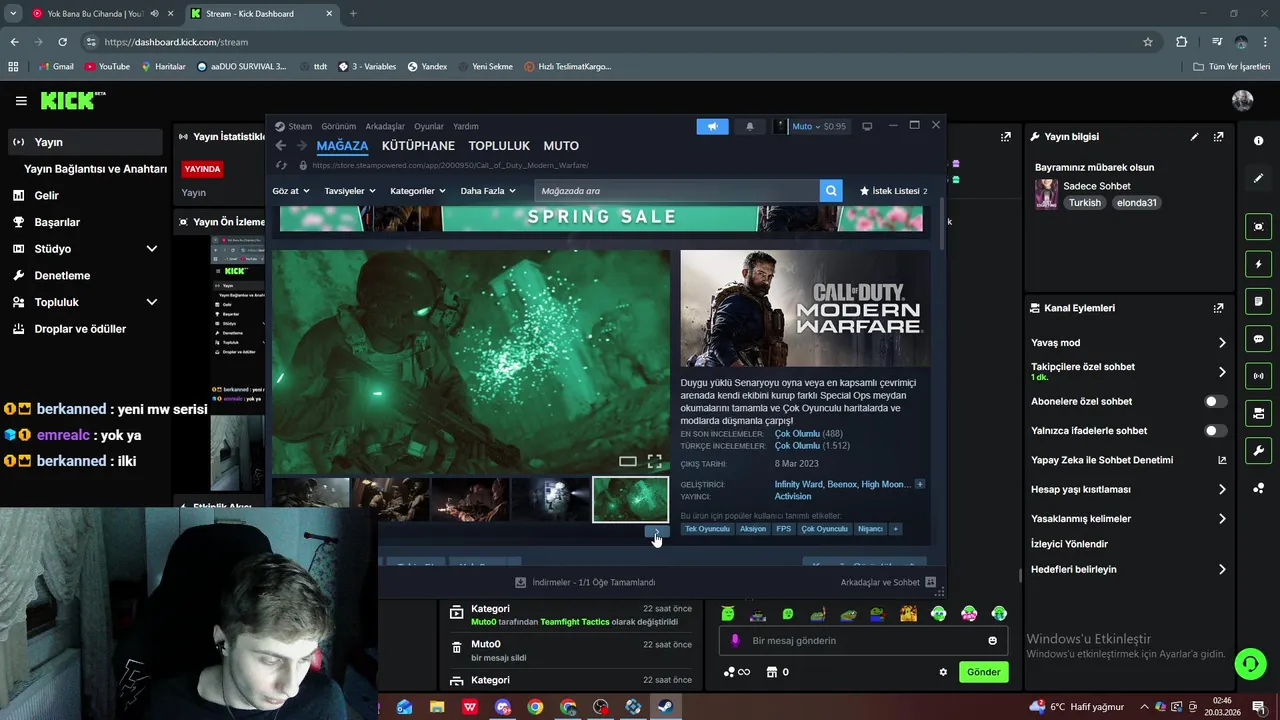
Task: Toggle fullscreen on the Steam game video
Action: tap(654, 461)
